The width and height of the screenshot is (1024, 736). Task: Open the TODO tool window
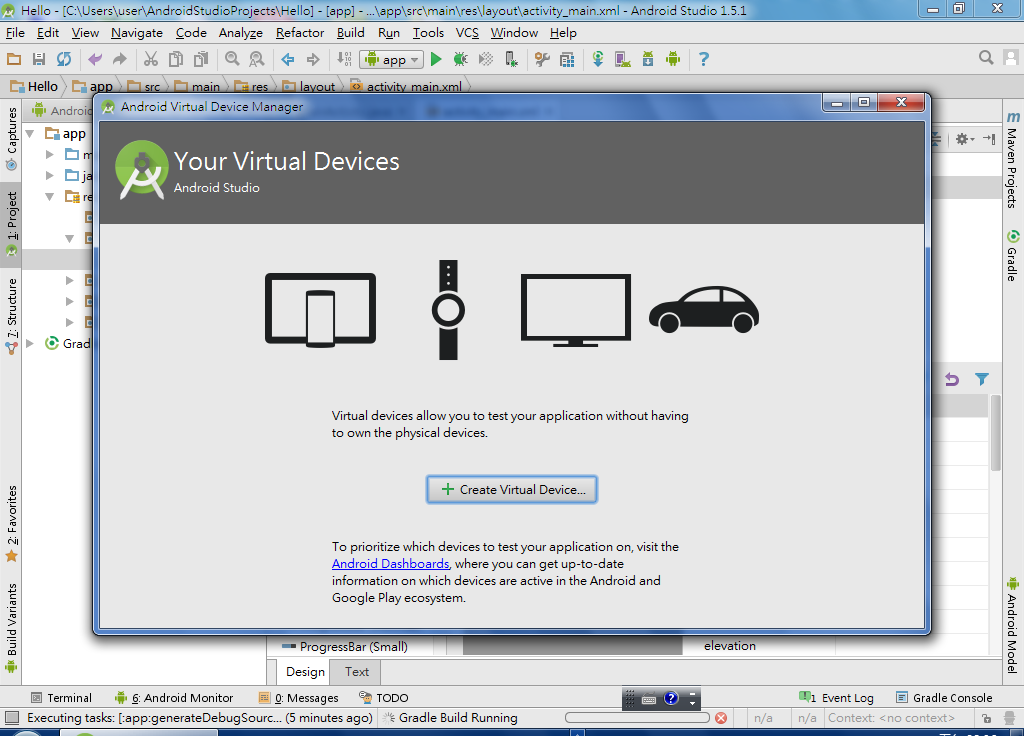click(x=383, y=697)
